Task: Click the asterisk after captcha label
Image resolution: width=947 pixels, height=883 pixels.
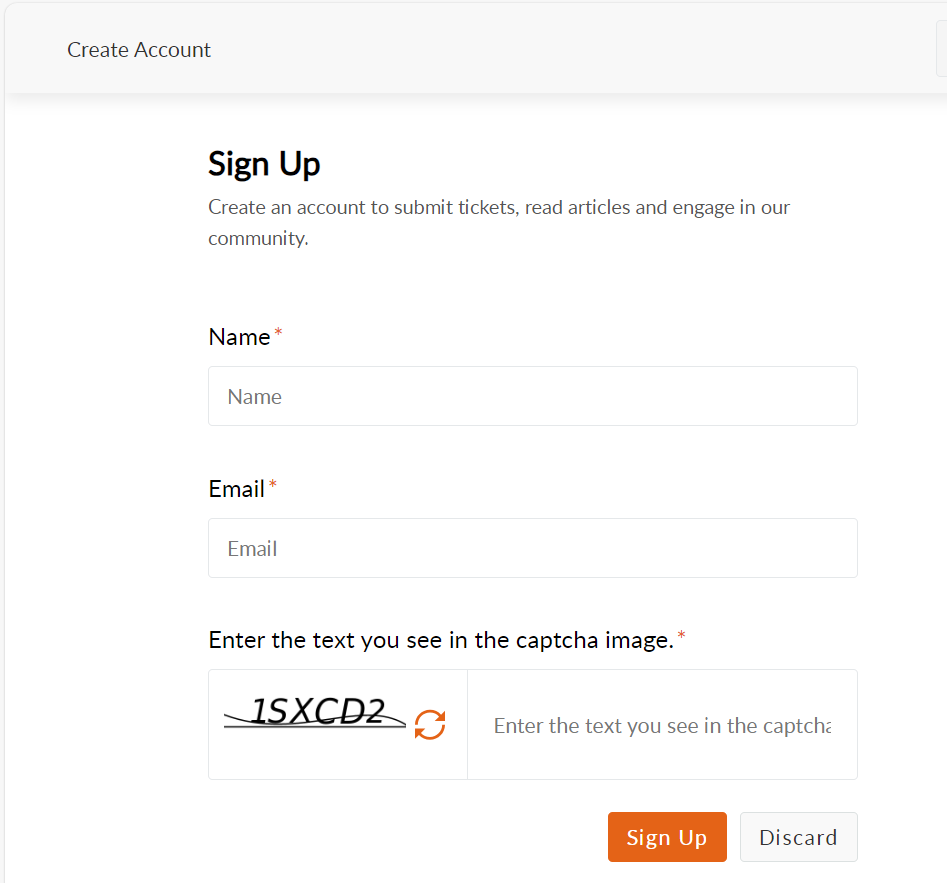Action: click(682, 638)
